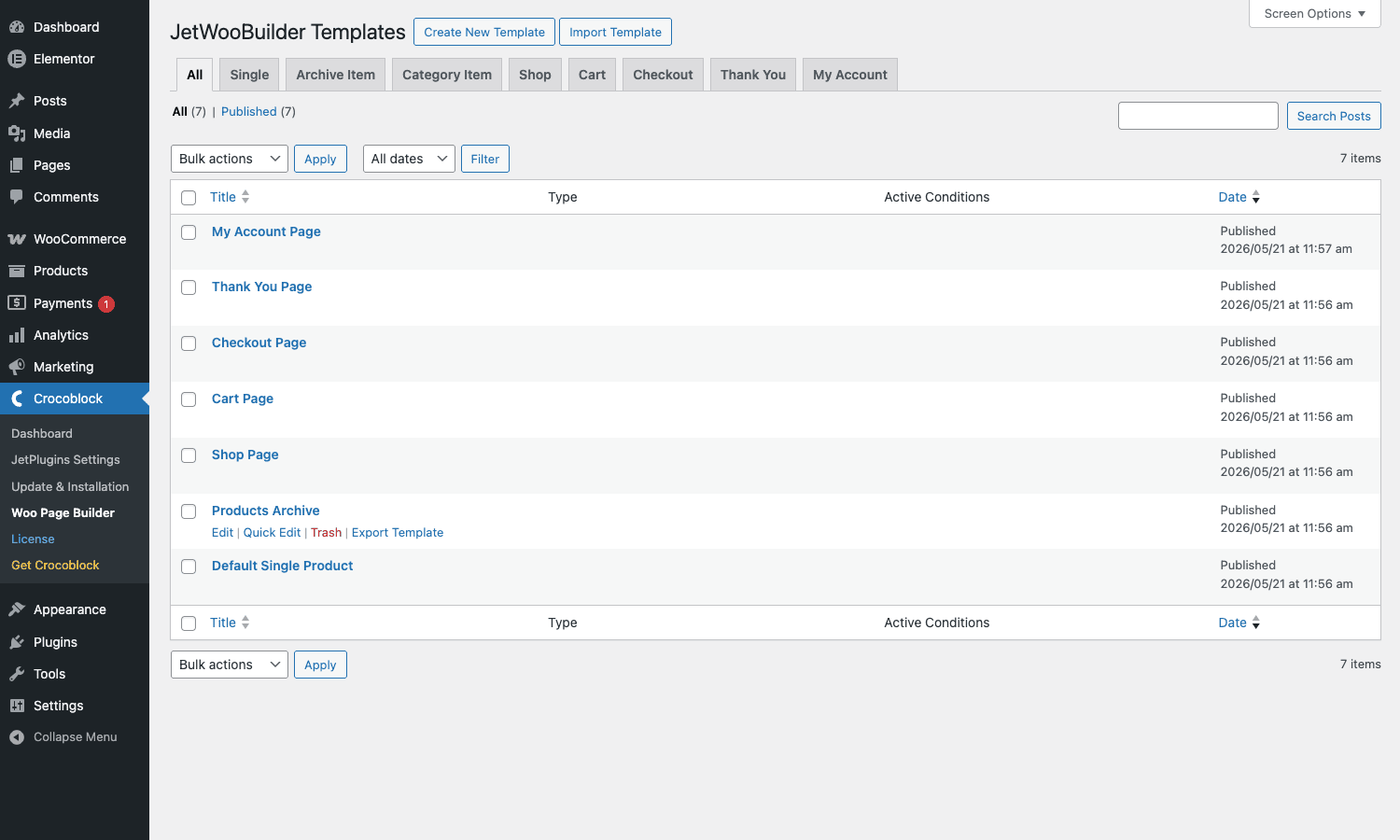Switch to the Category Item tab
Screen dimensions: 1400x840
tap(447, 75)
